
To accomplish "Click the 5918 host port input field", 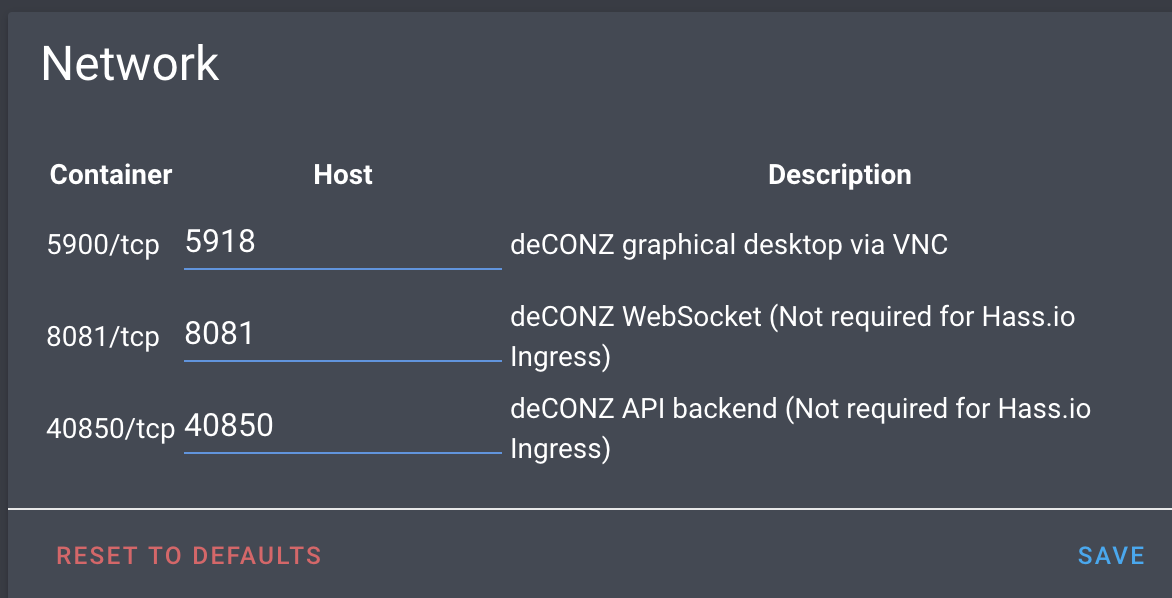I will (340, 242).
